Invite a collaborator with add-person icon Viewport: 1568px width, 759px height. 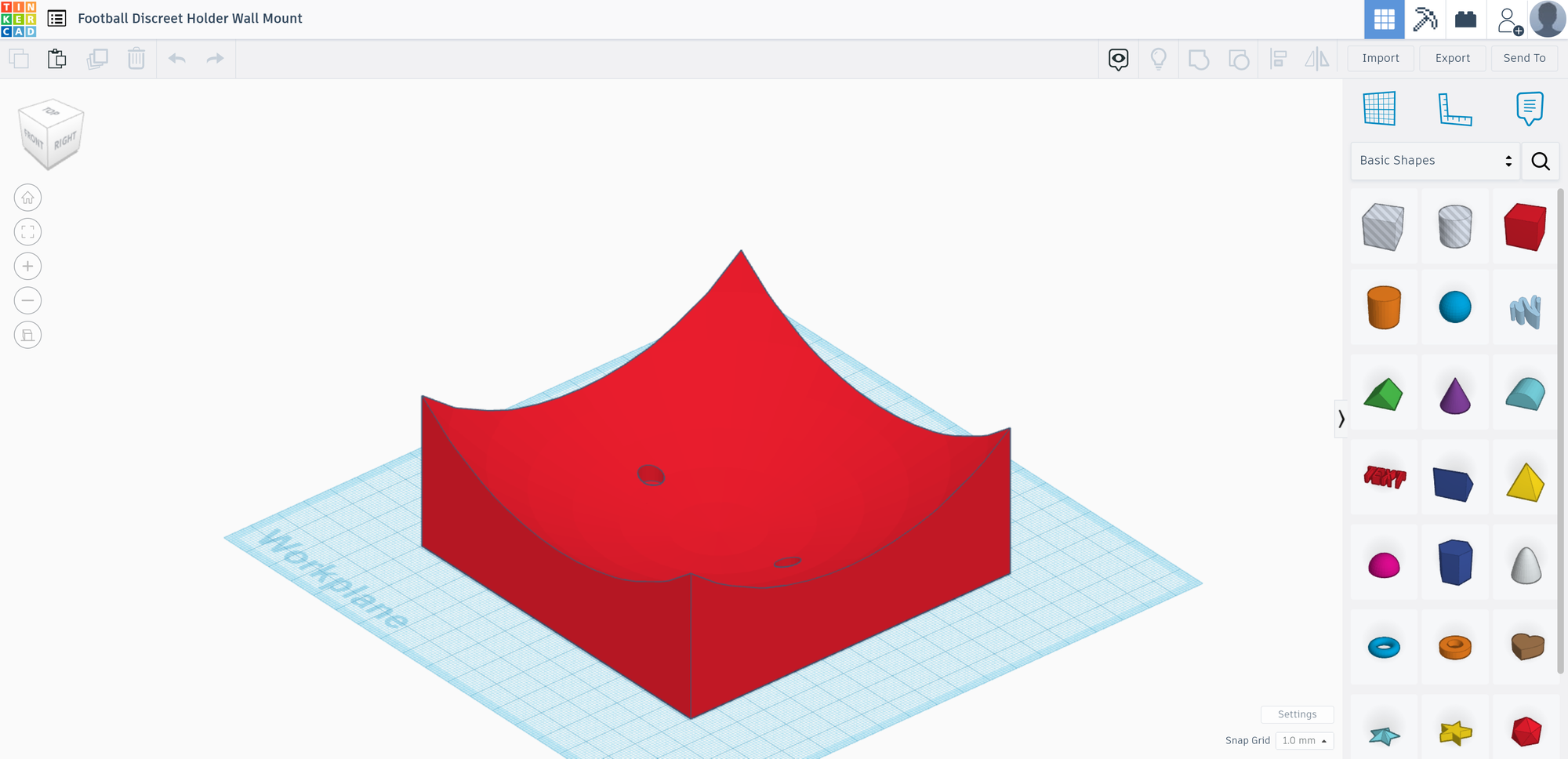coord(1509,20)
